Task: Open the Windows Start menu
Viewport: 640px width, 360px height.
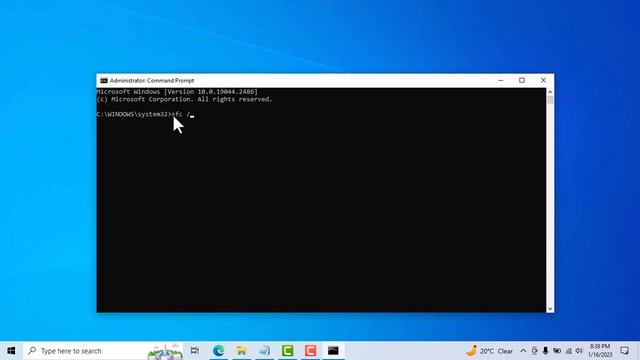Action: click(11, 351)
